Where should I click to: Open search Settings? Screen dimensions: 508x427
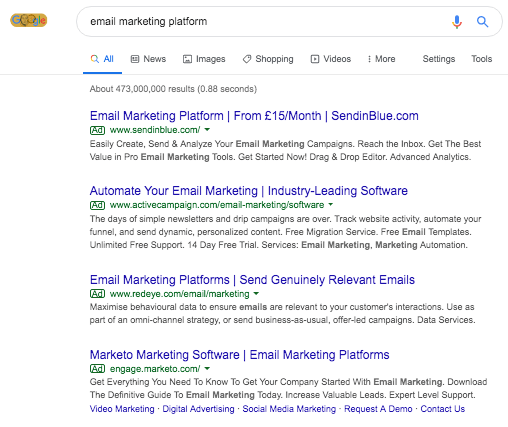click(439, 59)
